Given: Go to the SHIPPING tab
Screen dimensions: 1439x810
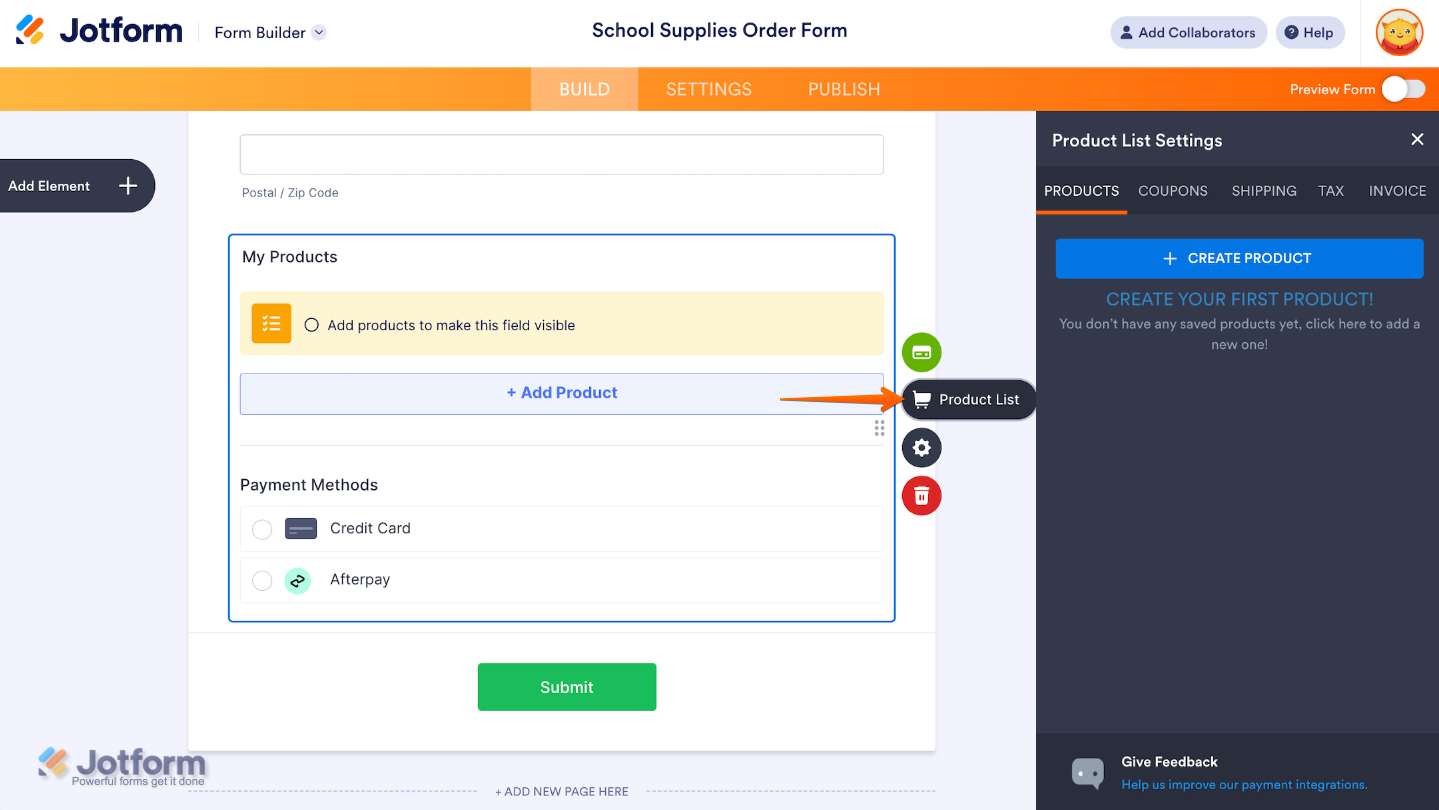Looking at the screenshot, I should click(x=1263, y=191).
